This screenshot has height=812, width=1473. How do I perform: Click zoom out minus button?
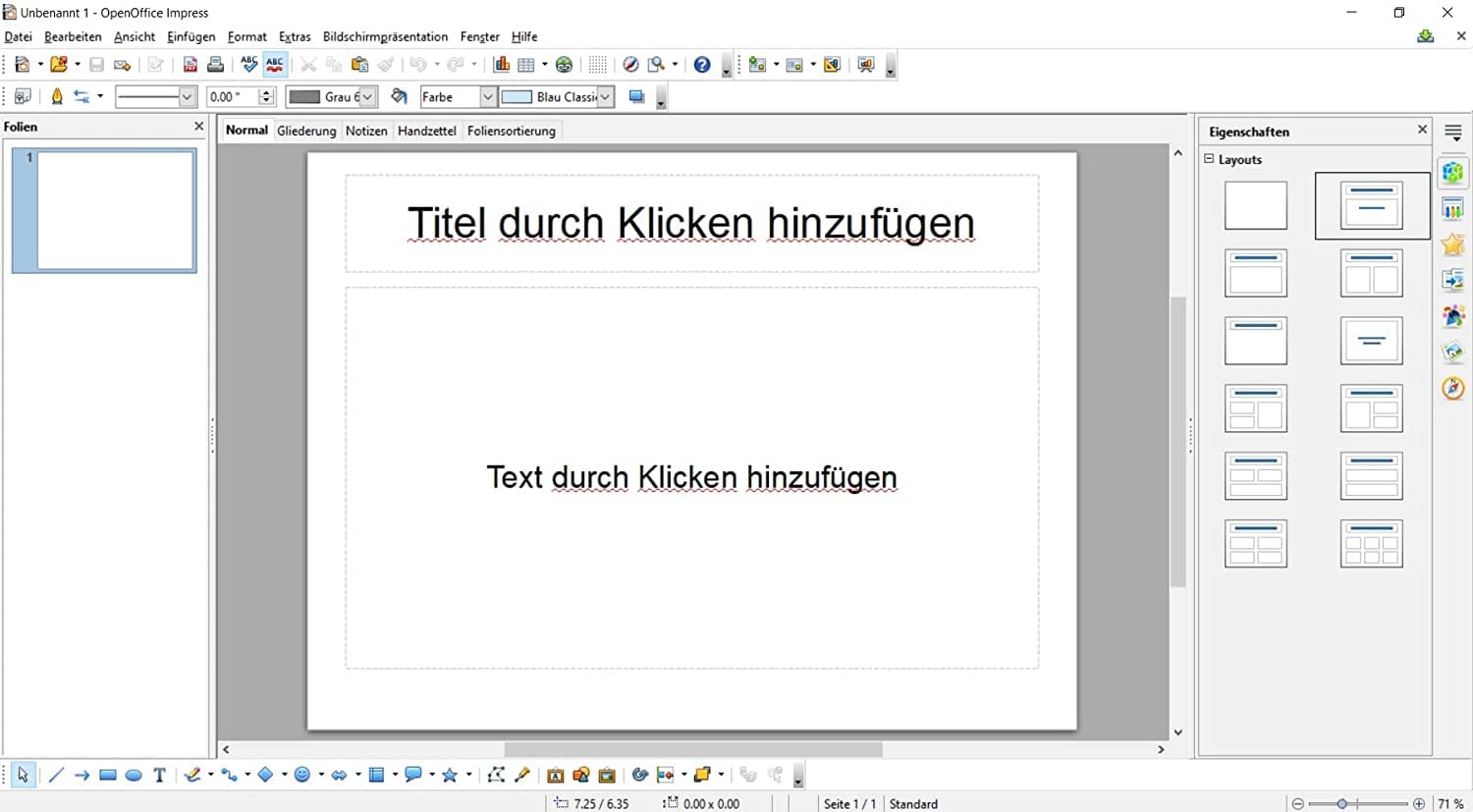click(1297, 803)
